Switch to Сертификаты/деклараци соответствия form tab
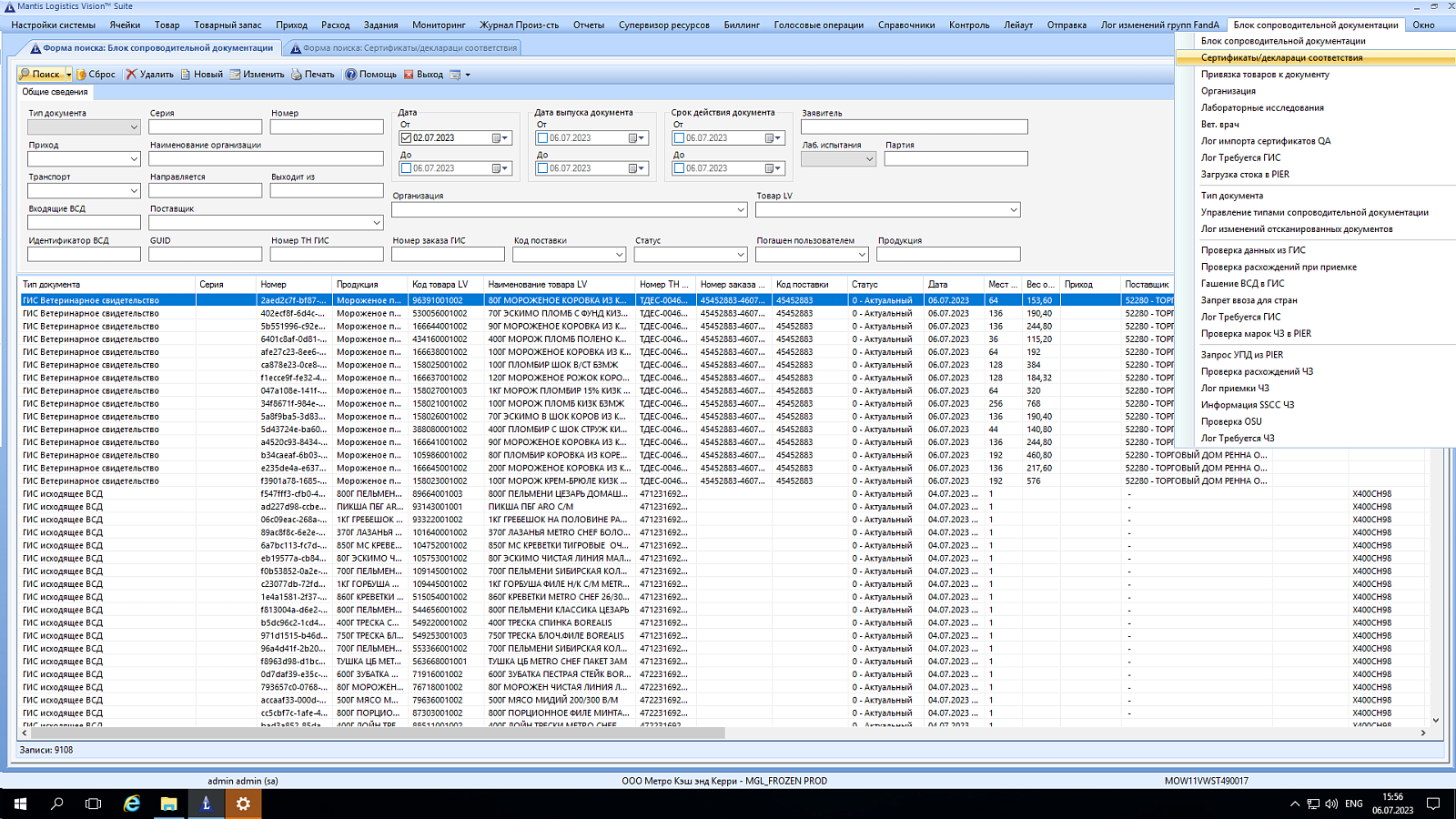 click(403, 47)
